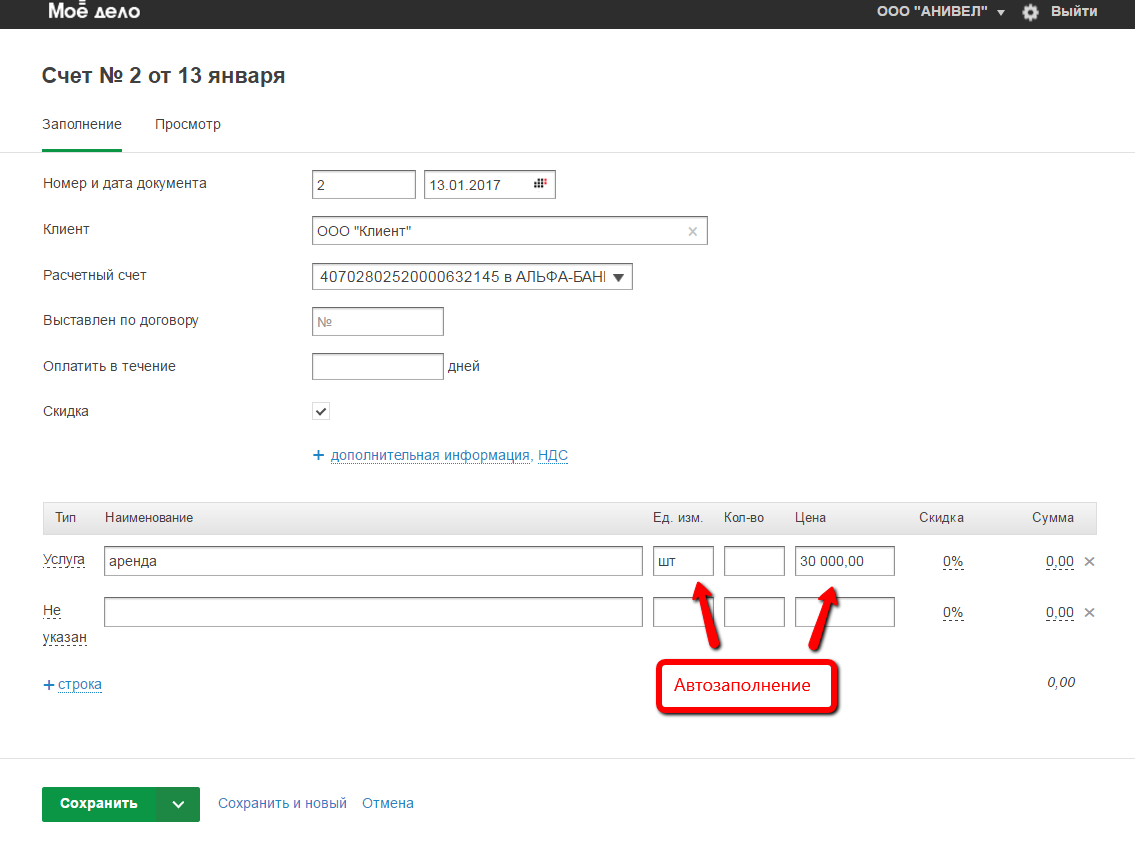The width and height of the screenshot is (1135, 846).
Task: Switch to the Просмотр tab
Action: point(188,125)
